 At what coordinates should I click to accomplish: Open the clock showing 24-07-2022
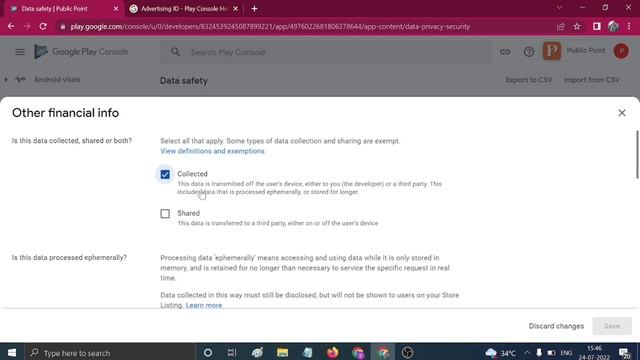point(595,353)
